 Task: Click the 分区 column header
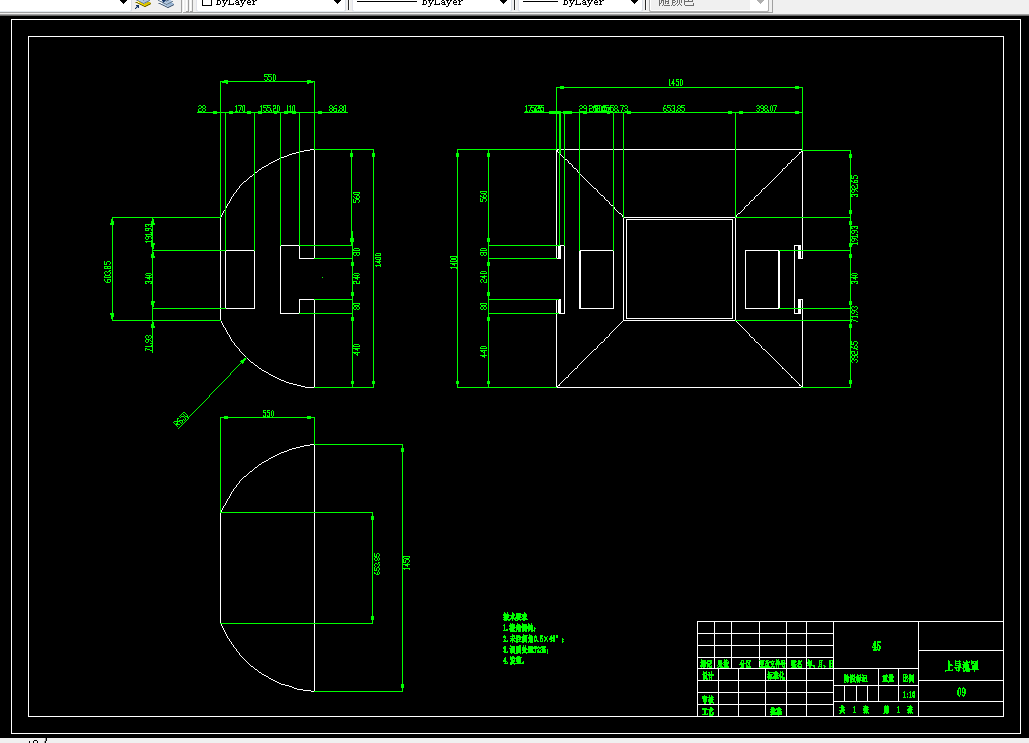745,664
